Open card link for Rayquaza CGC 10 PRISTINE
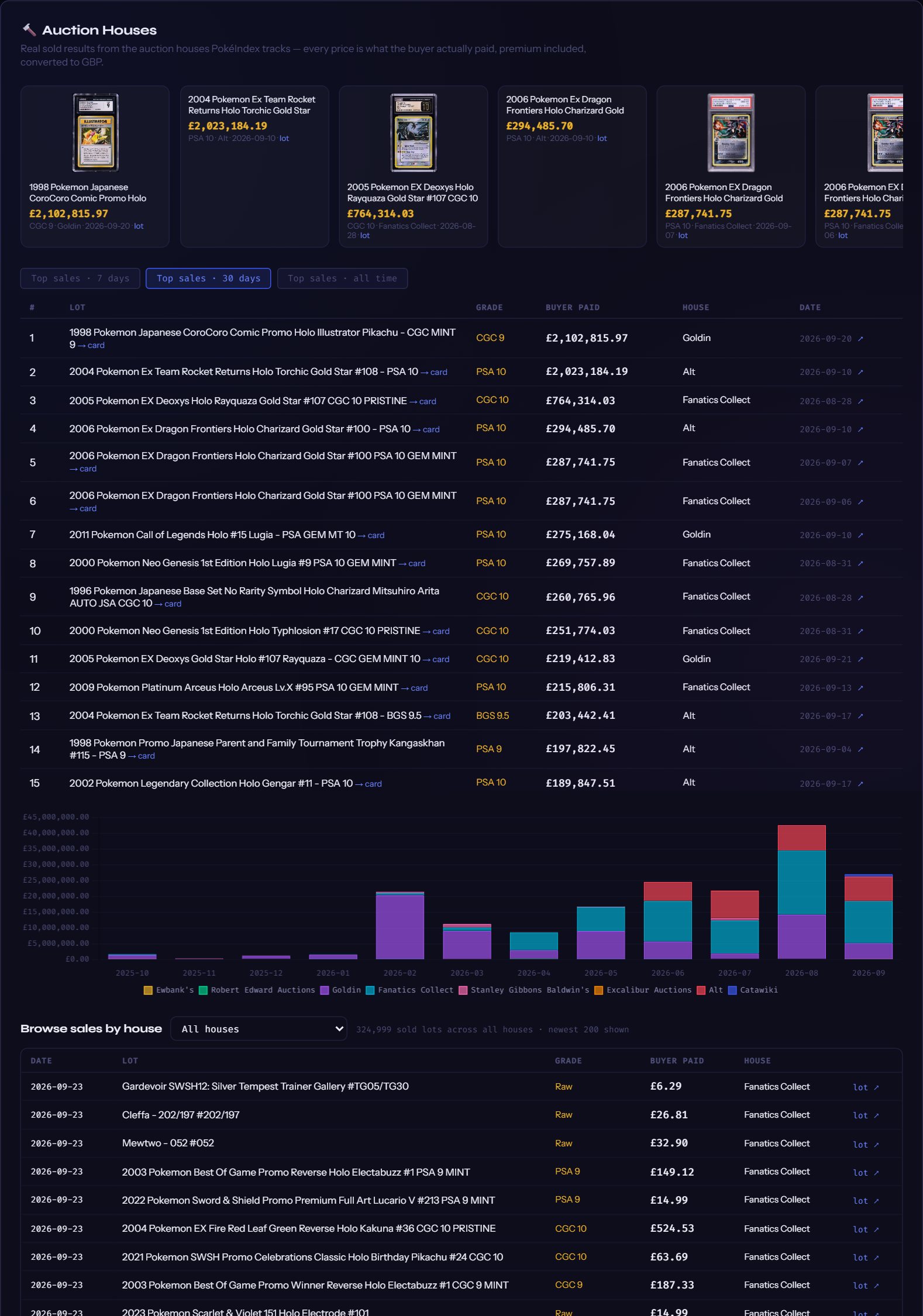The height and width of the screenshot is (1316, 923). click(423, 401)
